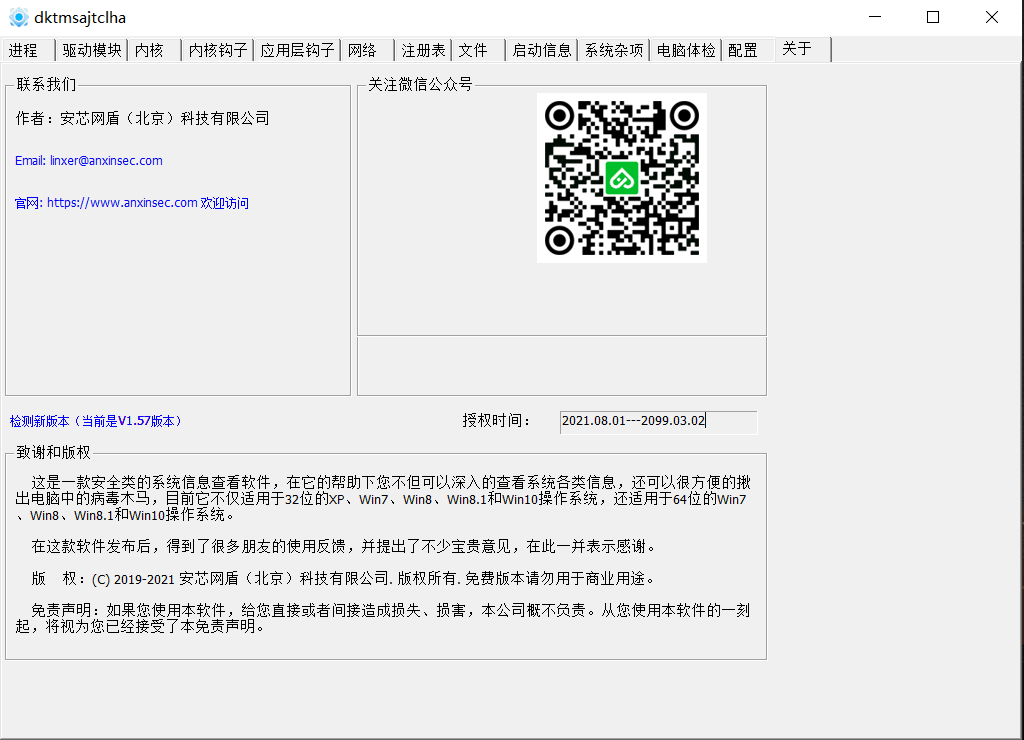Click the WeChat public account QR code

(621, 178)
